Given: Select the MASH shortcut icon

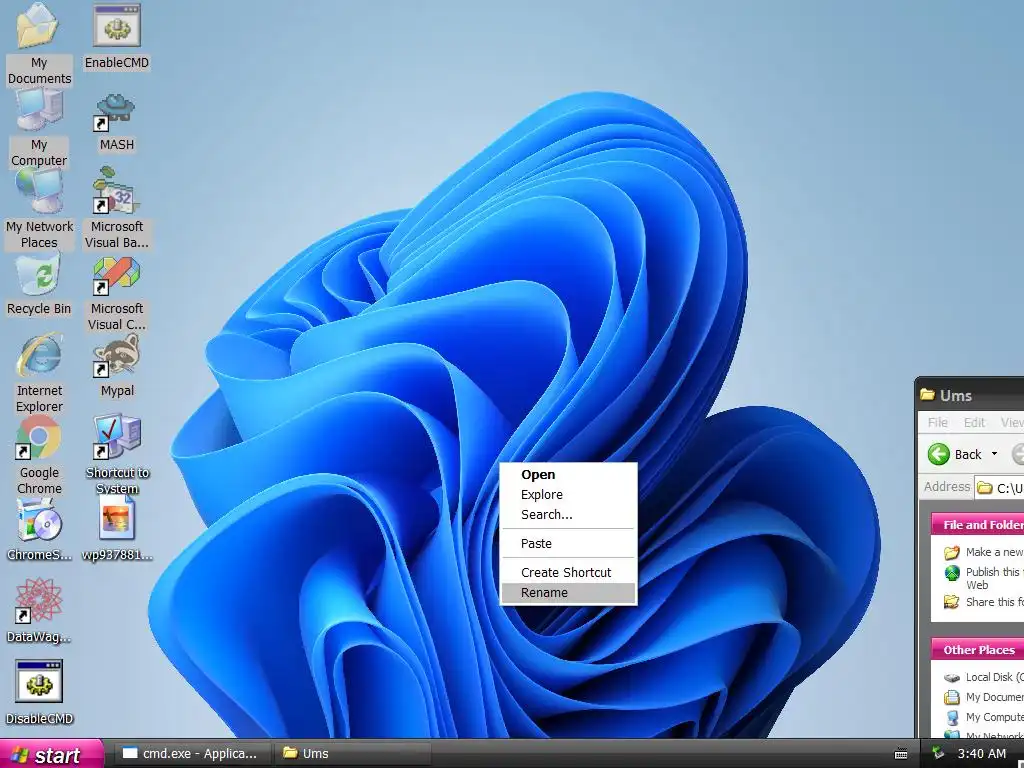Looking at the screenshot, I should 117,123.
